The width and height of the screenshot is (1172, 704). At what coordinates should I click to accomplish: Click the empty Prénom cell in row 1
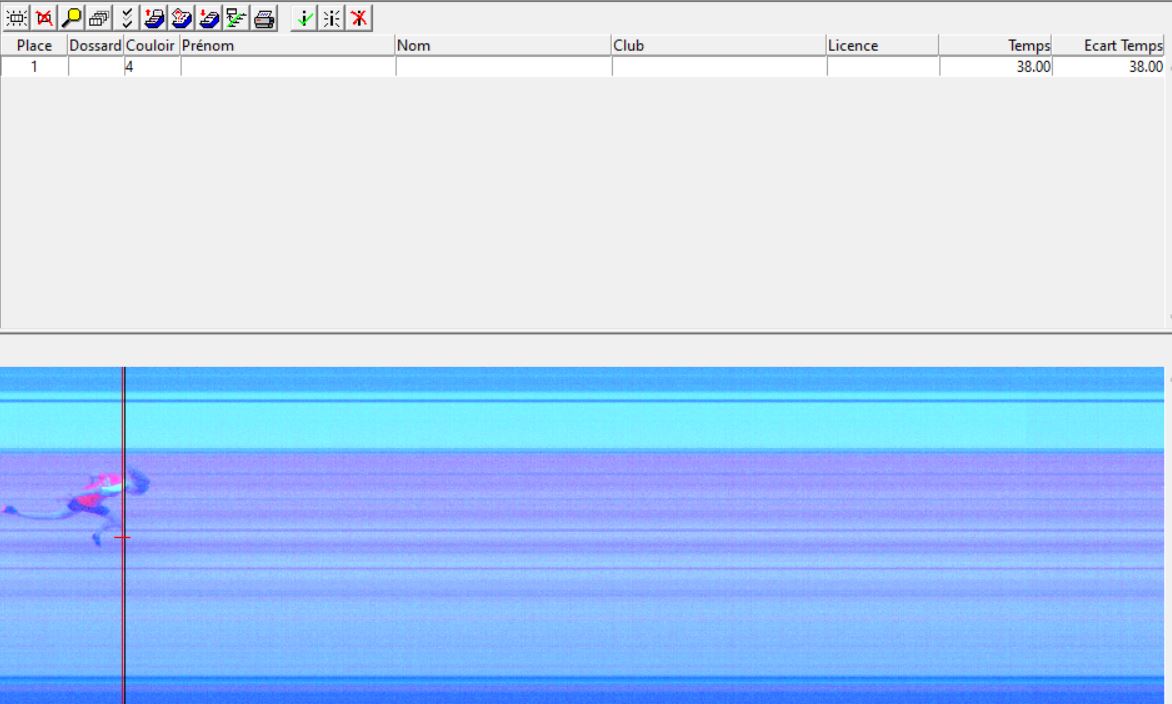(289, 67)
